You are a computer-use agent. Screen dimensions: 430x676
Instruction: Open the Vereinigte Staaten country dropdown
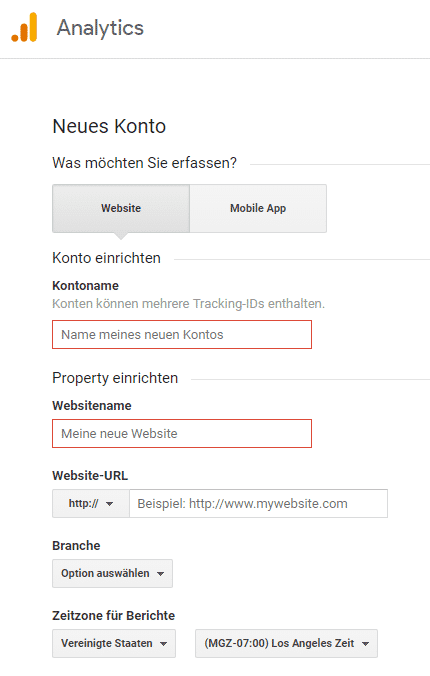[114, 643]
